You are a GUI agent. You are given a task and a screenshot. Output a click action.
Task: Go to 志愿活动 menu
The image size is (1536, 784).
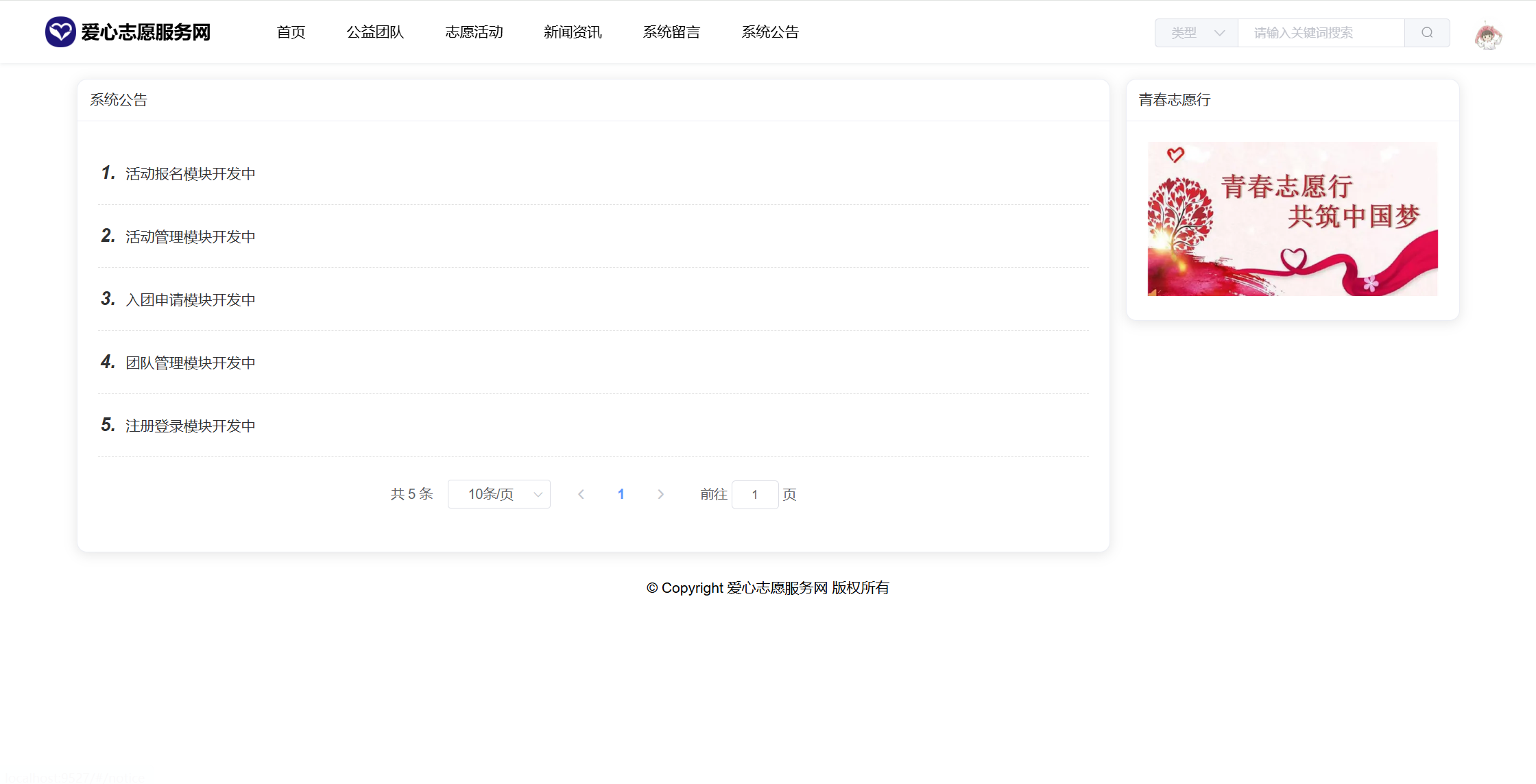click(x=474, y=32)
